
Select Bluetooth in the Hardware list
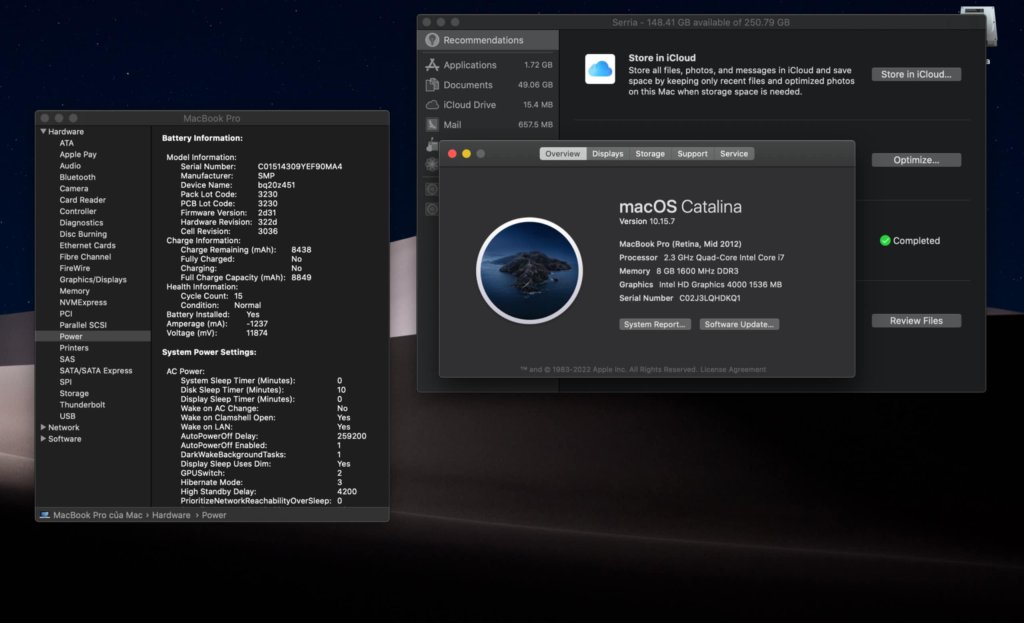[77, 177]
